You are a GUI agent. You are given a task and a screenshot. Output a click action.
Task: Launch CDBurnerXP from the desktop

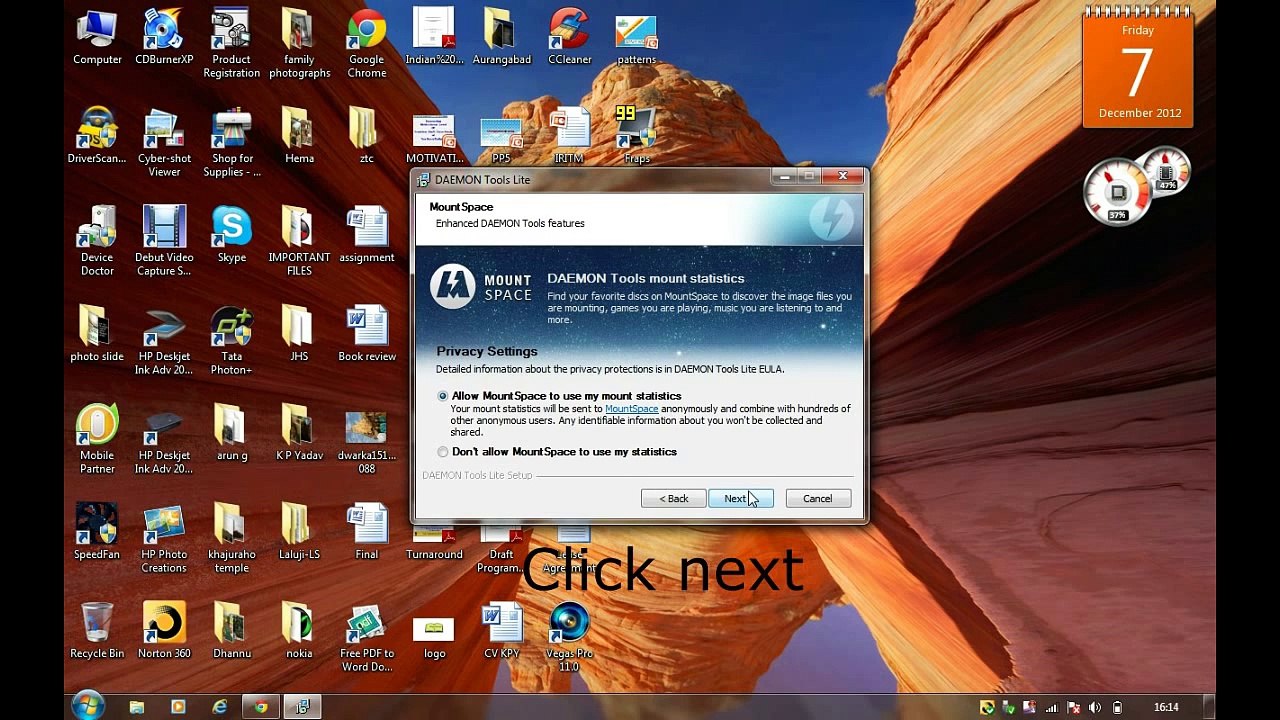(x=164, y=38)
